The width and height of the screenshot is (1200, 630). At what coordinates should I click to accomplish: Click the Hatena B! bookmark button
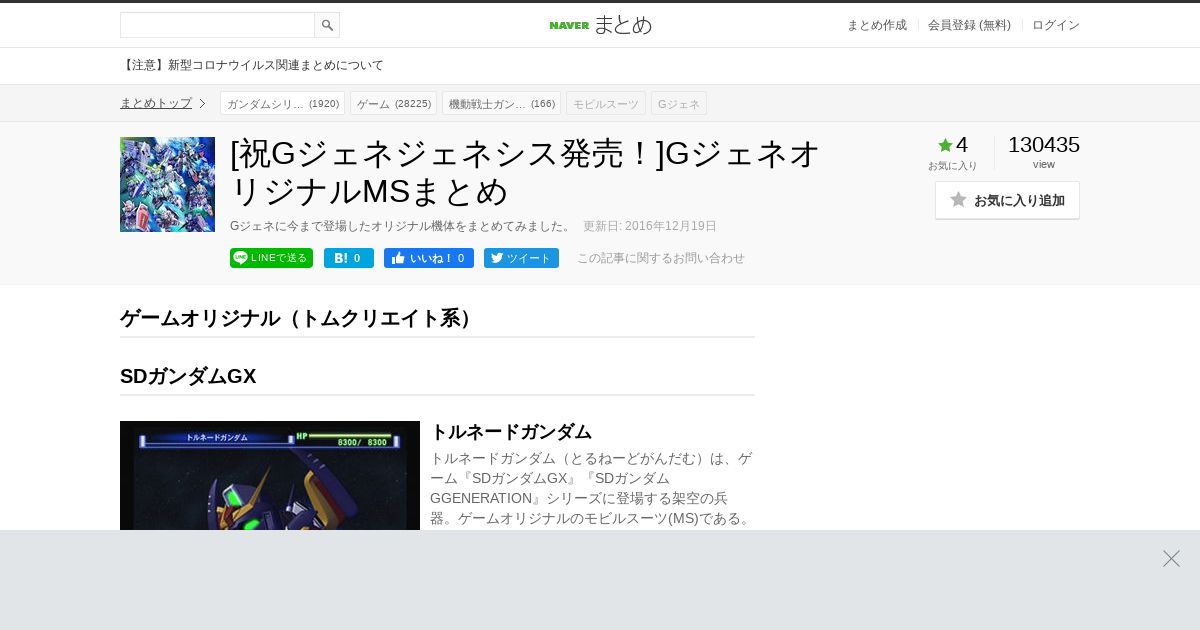[349, 258]
